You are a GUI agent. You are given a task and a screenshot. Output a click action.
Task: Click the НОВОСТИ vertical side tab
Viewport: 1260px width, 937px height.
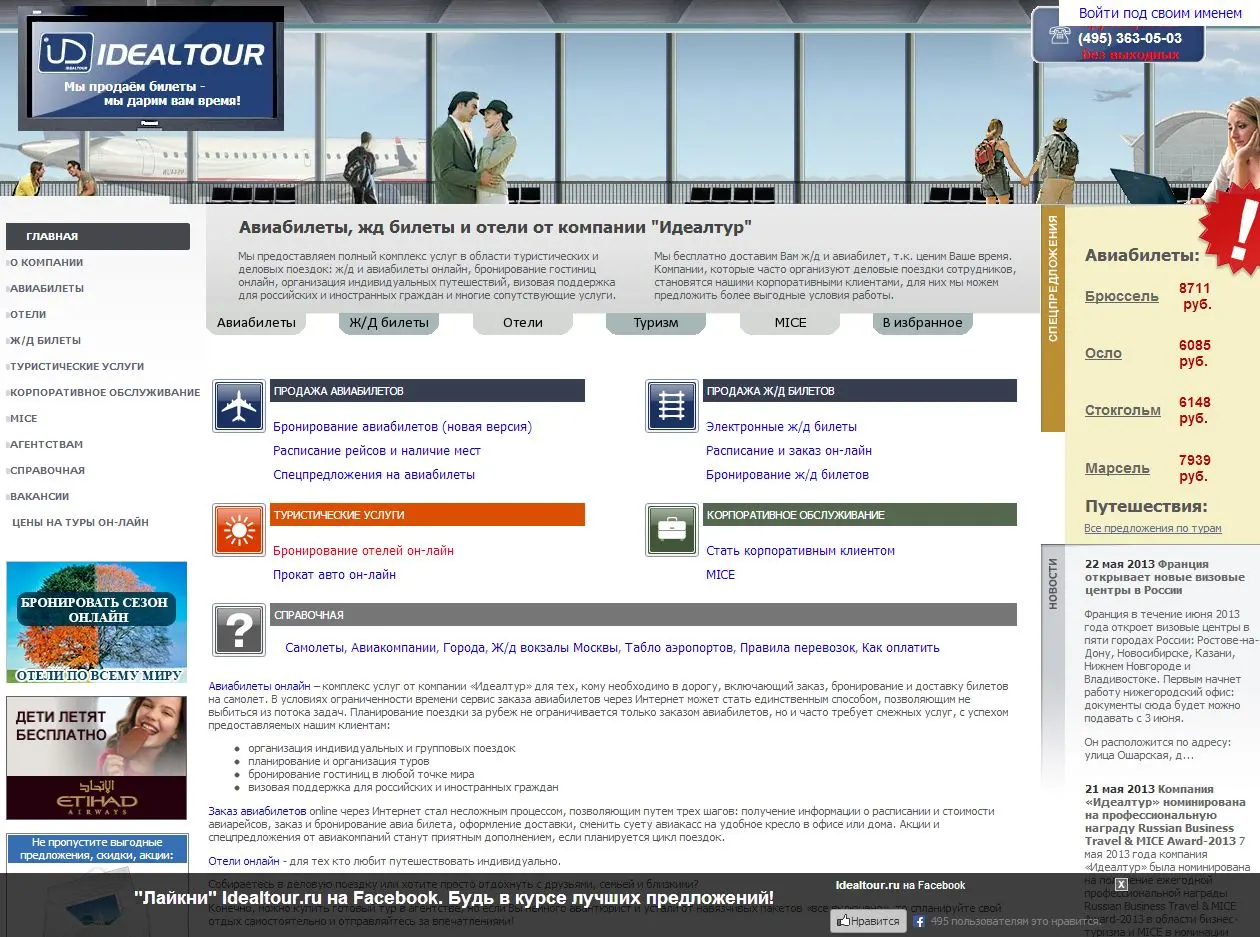coord(1053,584)
